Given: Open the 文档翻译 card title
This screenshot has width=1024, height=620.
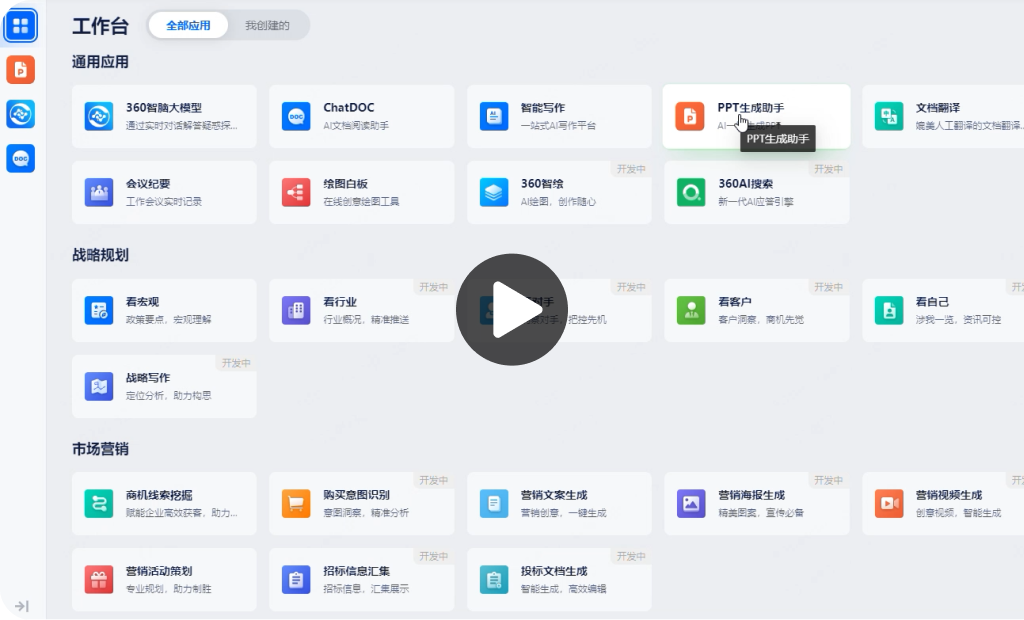Looking at the screenshot, I should pos(938,108).
